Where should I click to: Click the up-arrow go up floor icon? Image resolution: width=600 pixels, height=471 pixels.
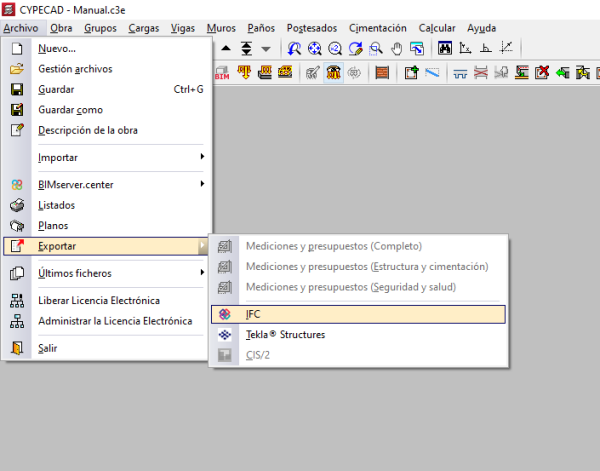click(226, 48)
